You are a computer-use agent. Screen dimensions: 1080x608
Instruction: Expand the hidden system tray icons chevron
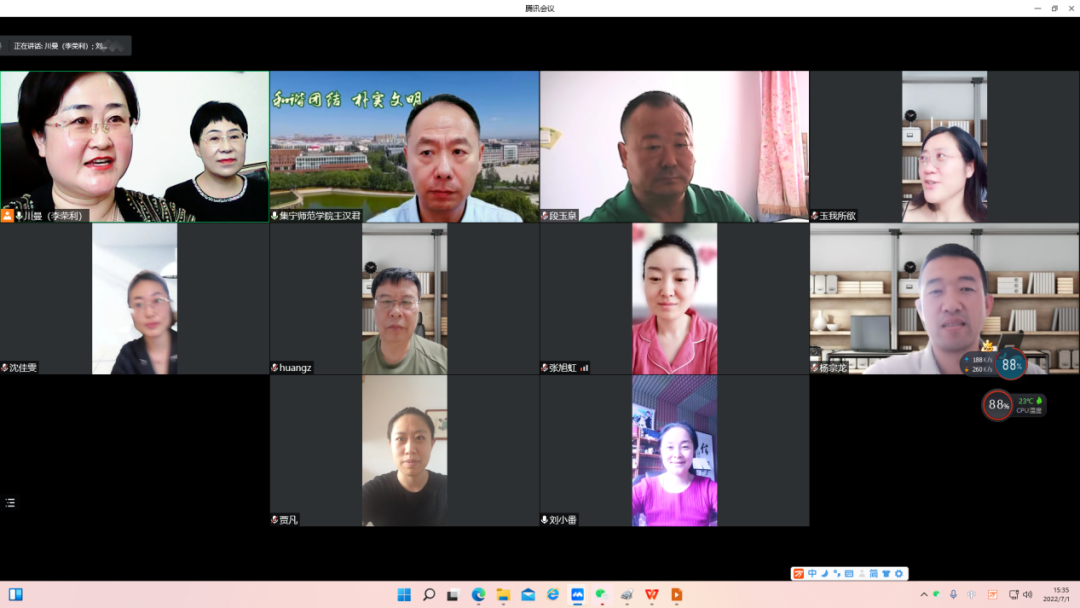pos(923,595)
